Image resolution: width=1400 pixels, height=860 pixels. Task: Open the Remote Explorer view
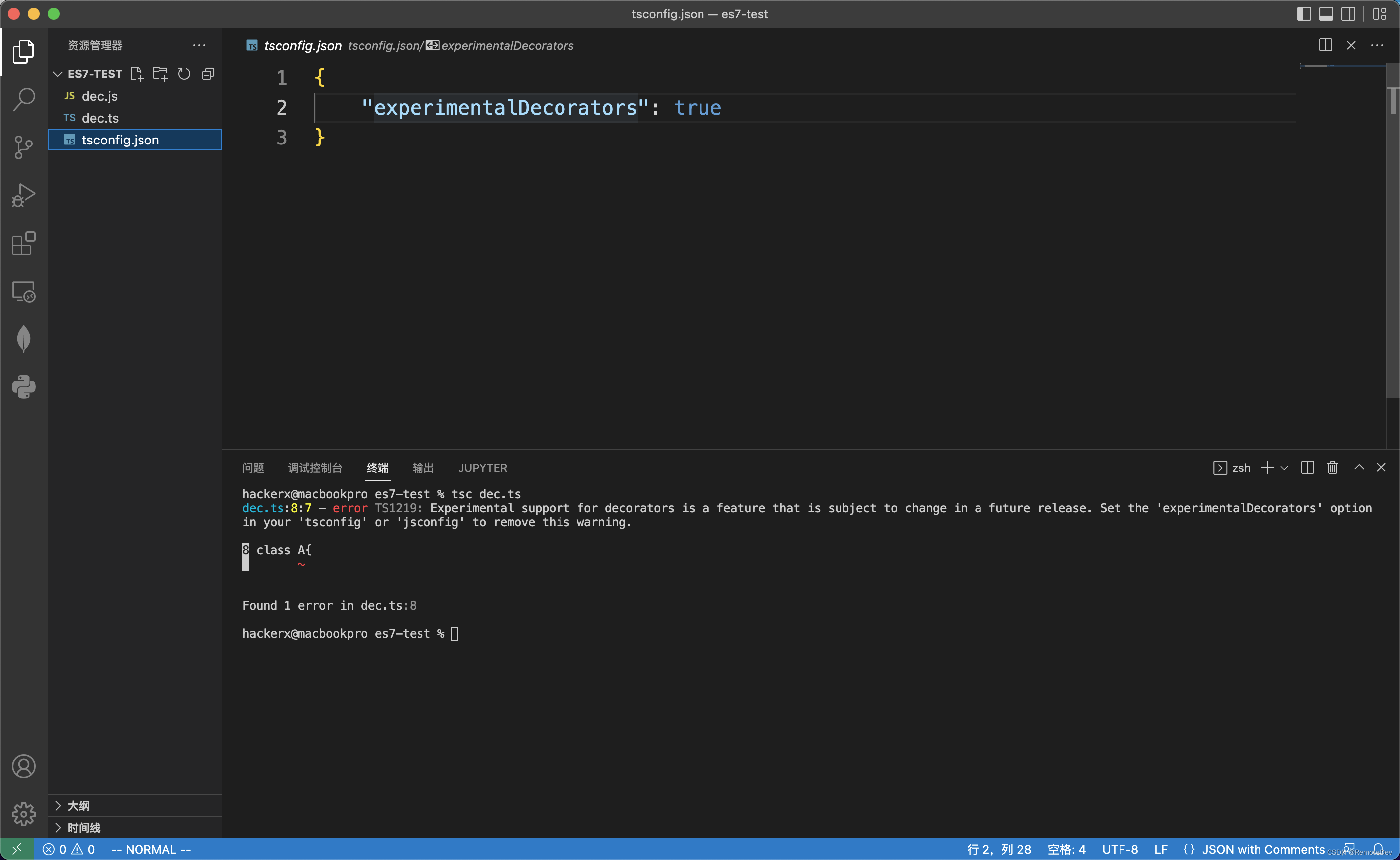pyautogui.click(x=24, y=292)
